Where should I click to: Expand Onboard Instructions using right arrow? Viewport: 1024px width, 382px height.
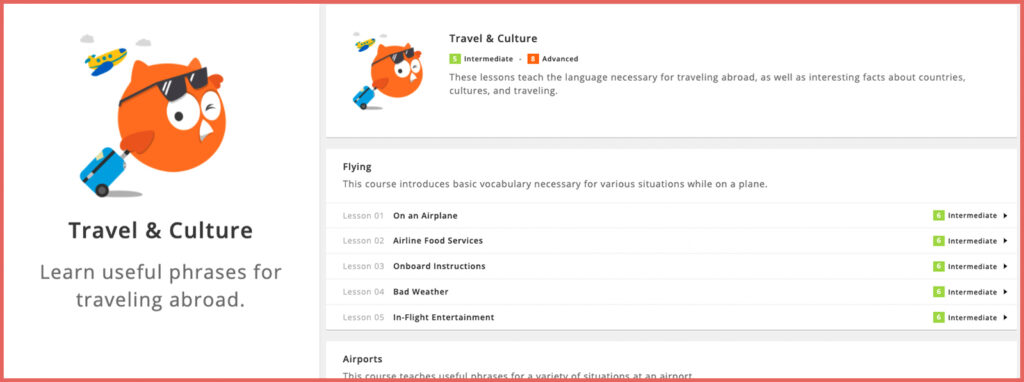1006,266
